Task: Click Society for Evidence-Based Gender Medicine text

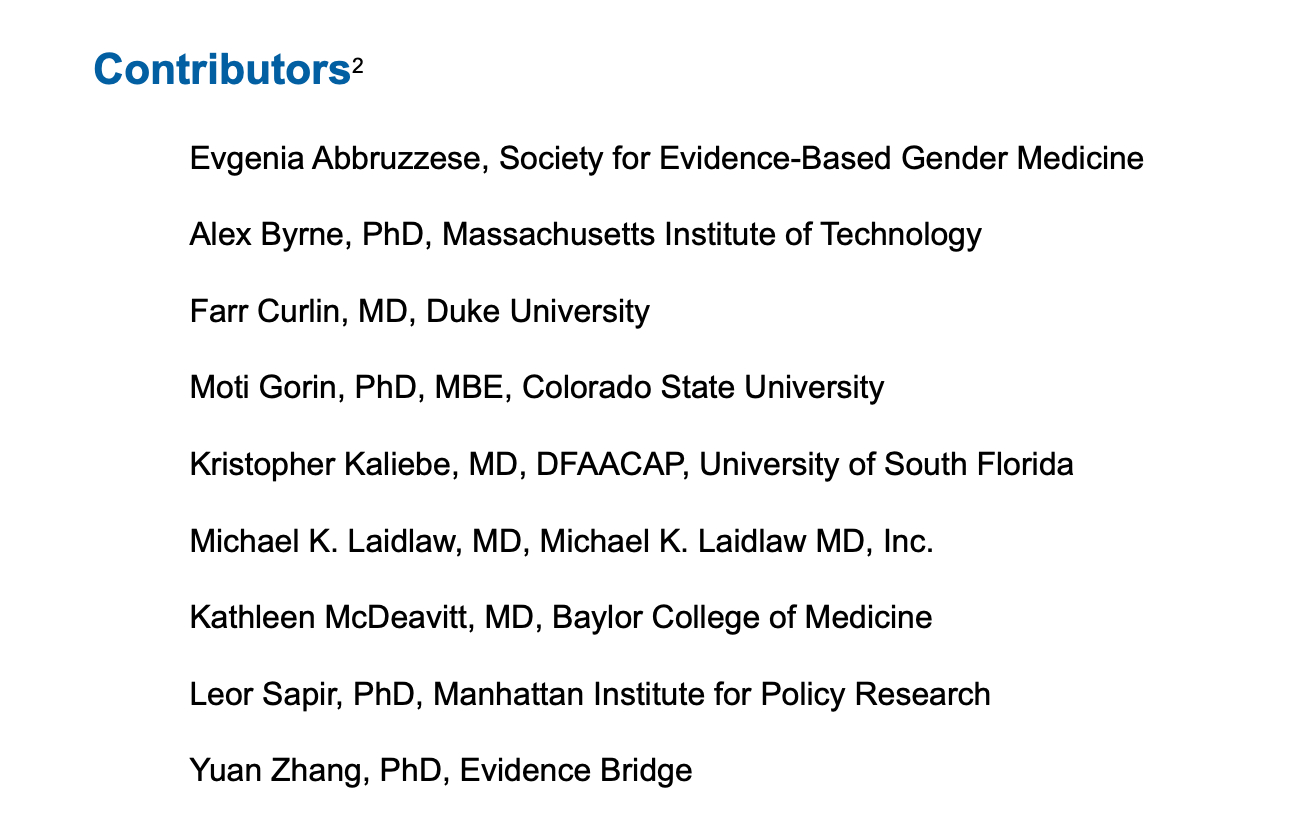Action: (x=821, y=158)
